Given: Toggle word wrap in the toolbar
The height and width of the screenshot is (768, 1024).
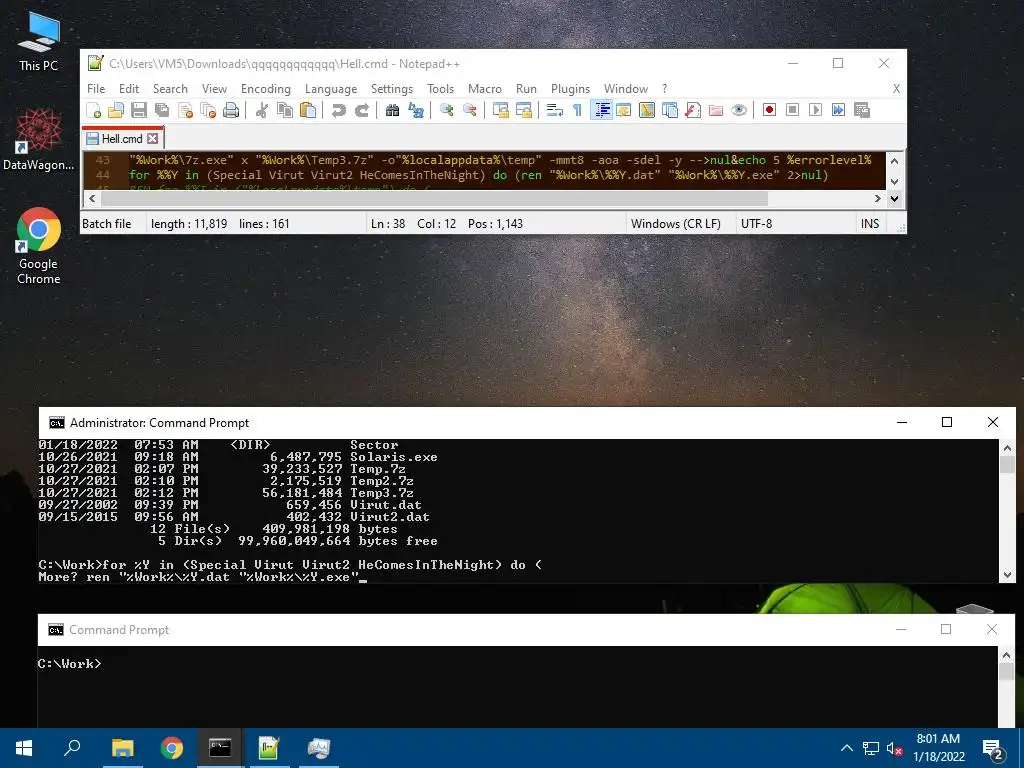Looking at the screenshot, I should tap(554, 110).
